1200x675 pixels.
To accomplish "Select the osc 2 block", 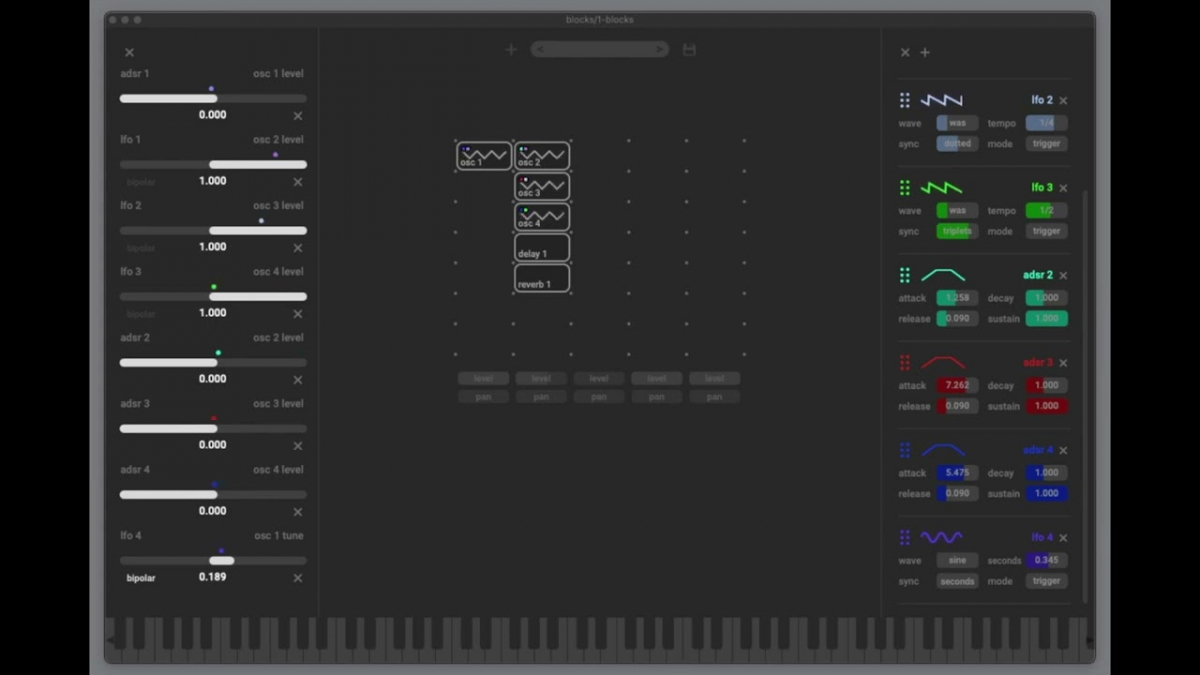I will click(x=542, y=156).
